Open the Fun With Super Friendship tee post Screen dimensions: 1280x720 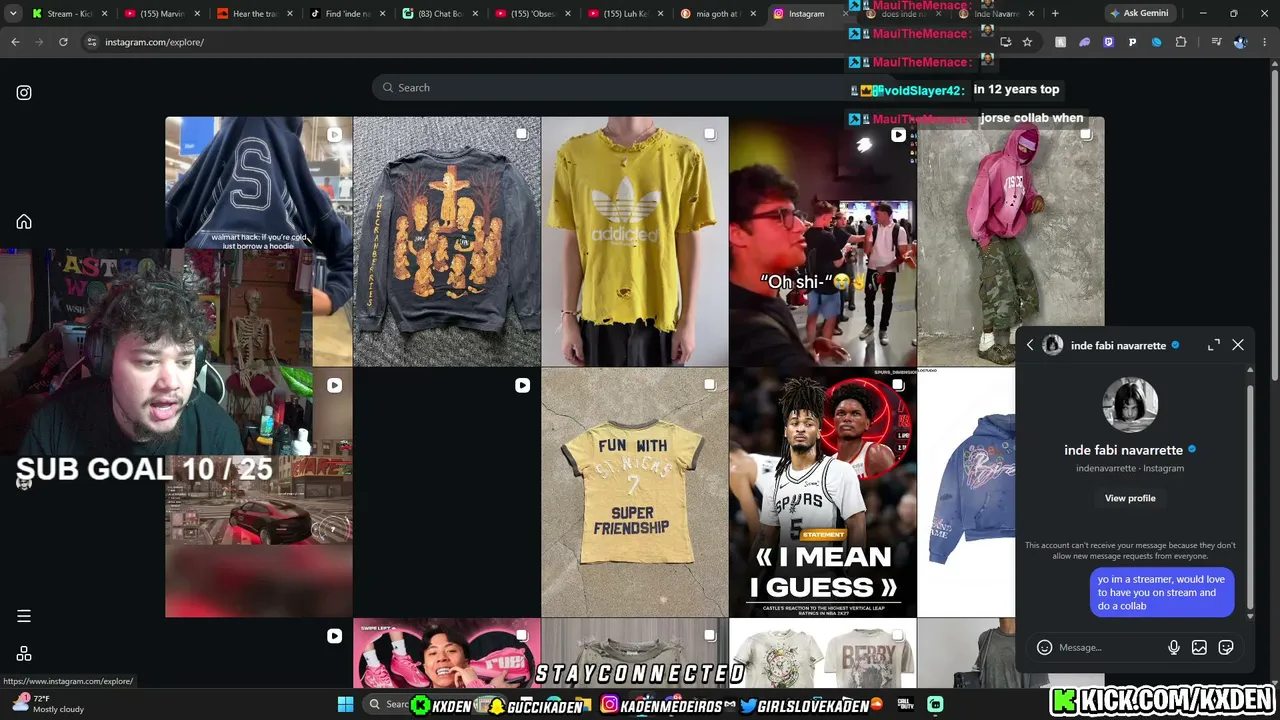pos(635,492)
